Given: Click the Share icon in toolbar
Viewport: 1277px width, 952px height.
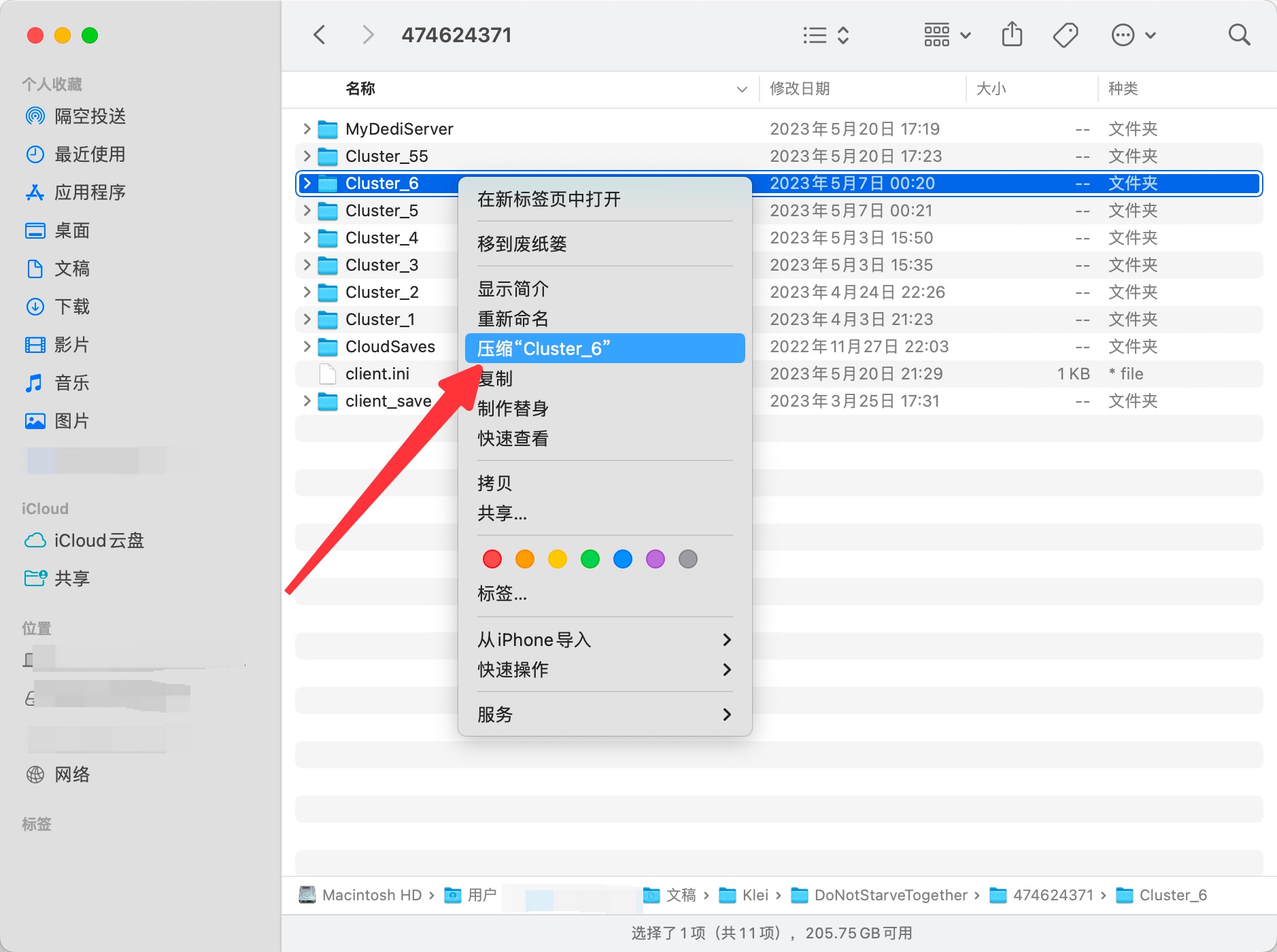Looking at the screenshot, I should coord(1012,35).
